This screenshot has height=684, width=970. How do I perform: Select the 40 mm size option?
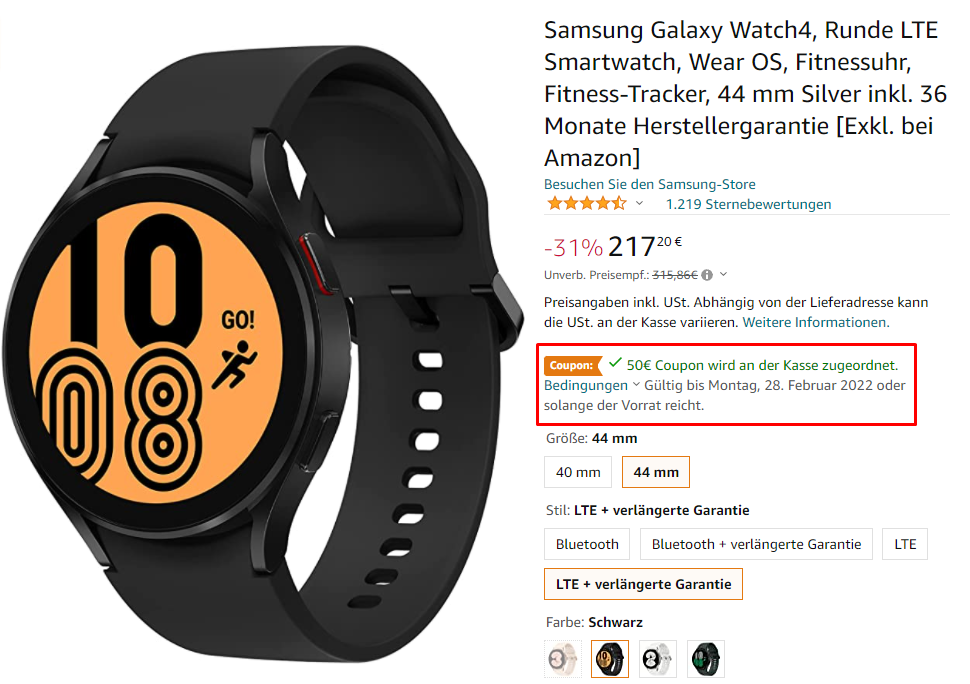click(578, 472)
